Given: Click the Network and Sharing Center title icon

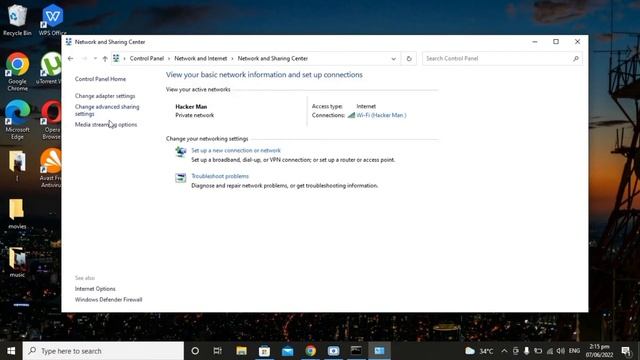Looking at the screenshot, I should [x=69, y=42].
